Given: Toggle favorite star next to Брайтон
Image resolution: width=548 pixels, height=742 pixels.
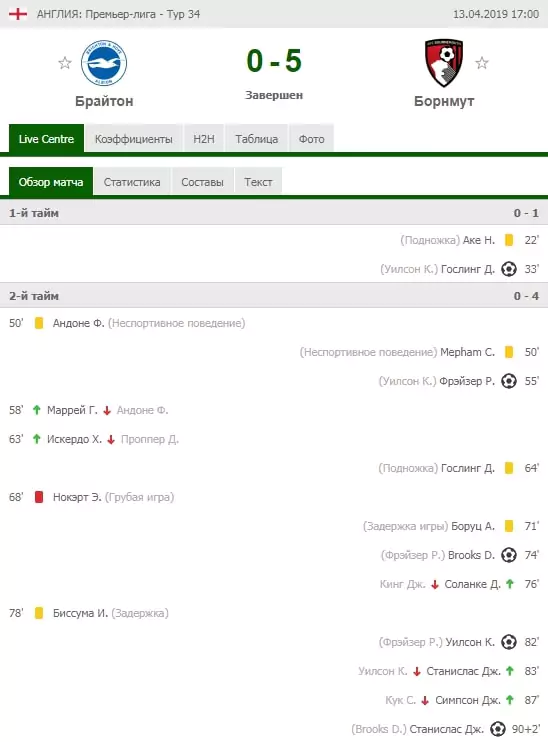Looking at the screenshot, I should (x=65, y=63).
